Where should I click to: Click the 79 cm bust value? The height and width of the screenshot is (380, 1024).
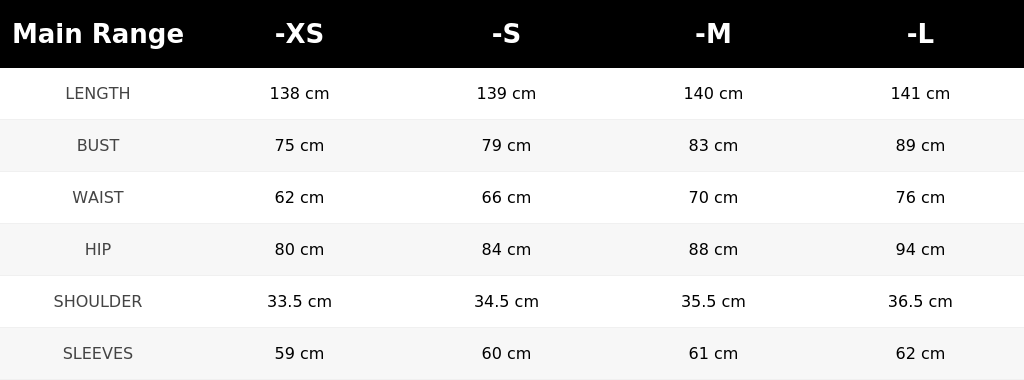pos(506,146)
